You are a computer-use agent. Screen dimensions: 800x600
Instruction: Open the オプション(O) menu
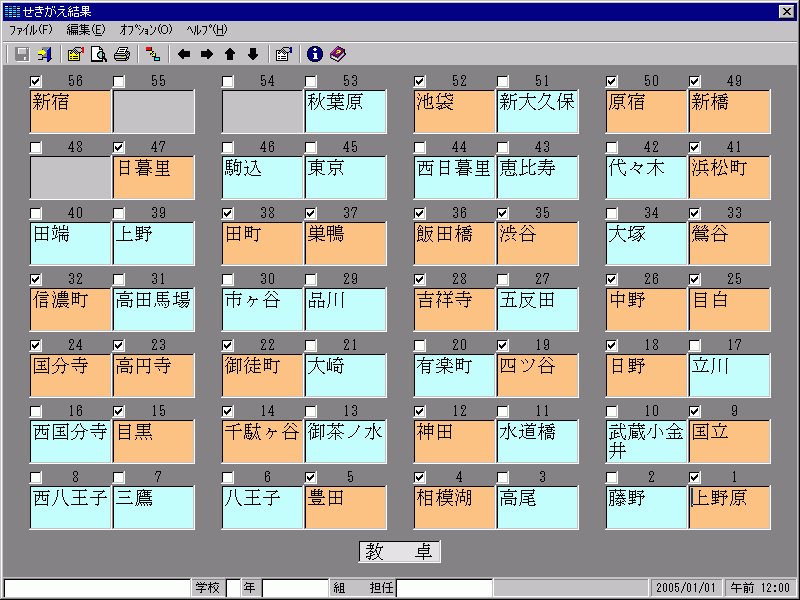pyautogui.click(x=146, y=30)
